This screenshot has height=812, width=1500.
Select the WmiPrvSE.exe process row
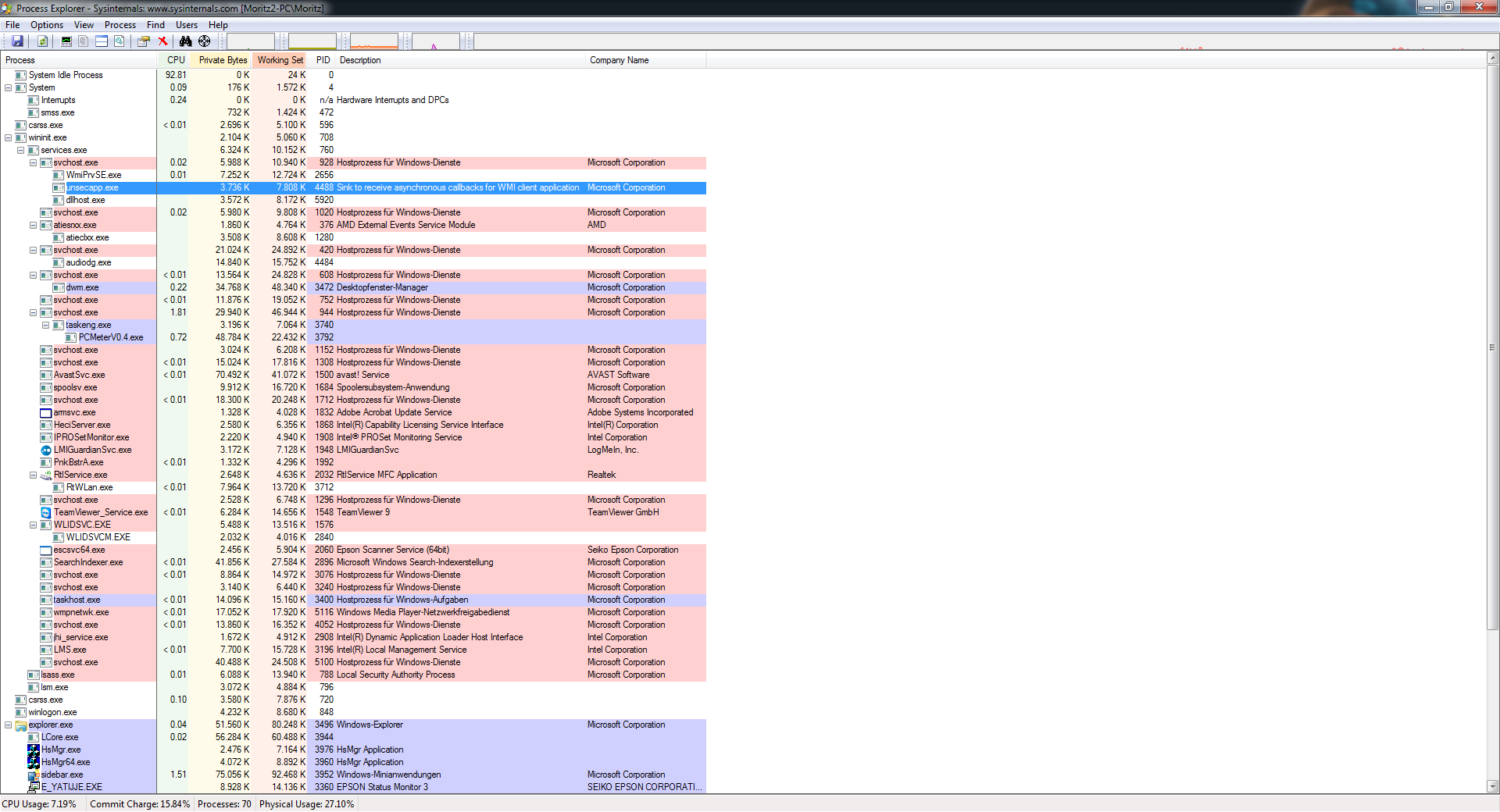(x=353, y=175)
